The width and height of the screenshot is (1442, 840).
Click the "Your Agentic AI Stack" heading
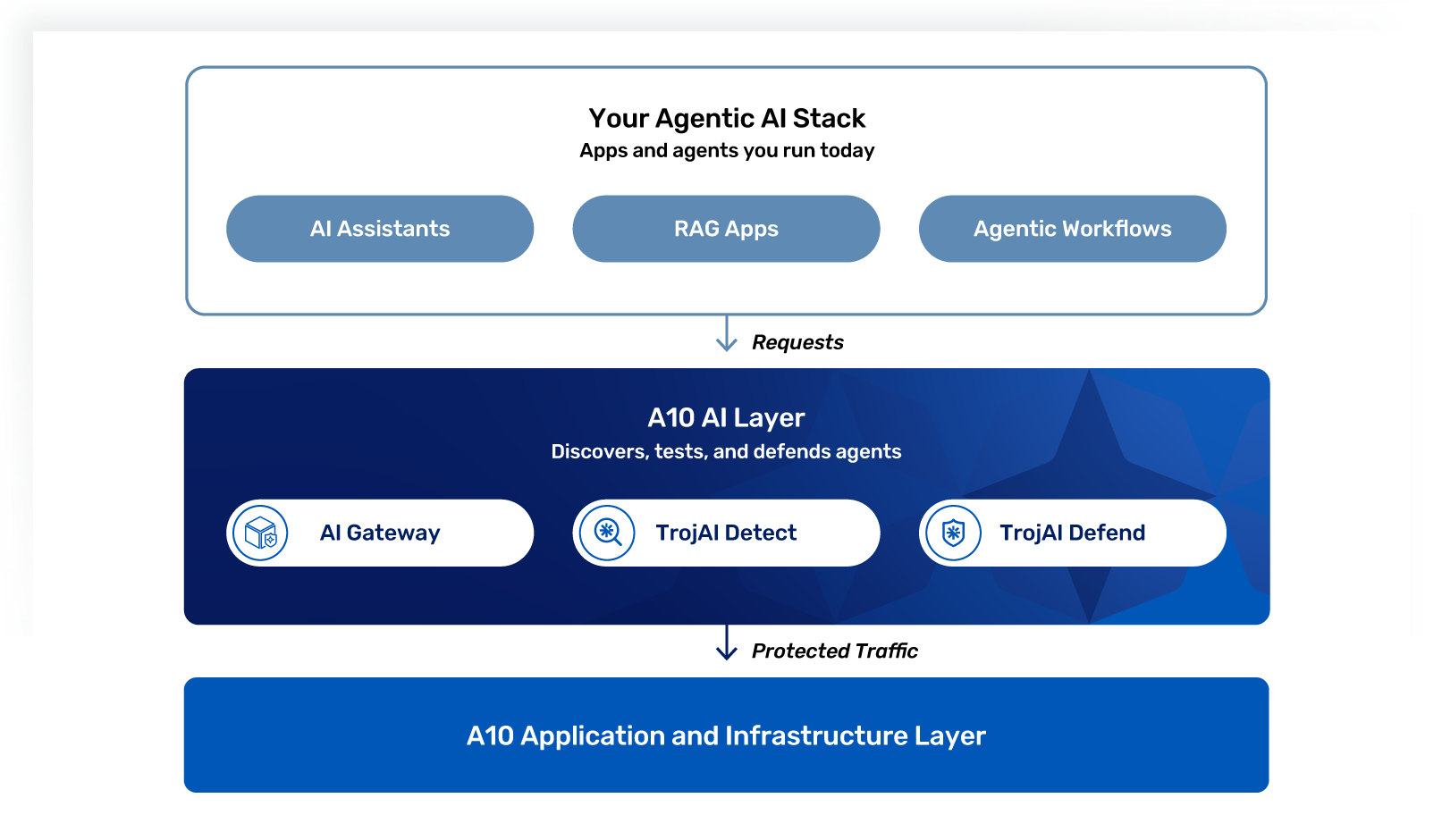[727, 118]
